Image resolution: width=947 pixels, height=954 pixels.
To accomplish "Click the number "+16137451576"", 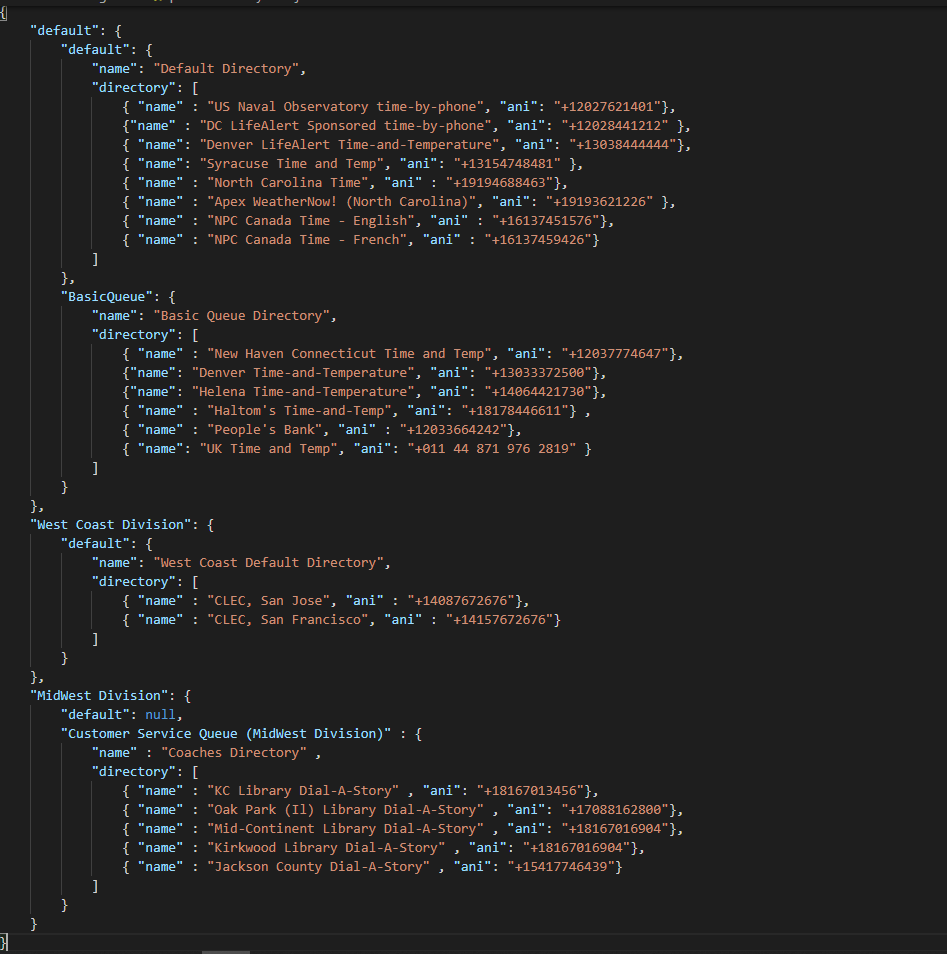I will [545, 221].
